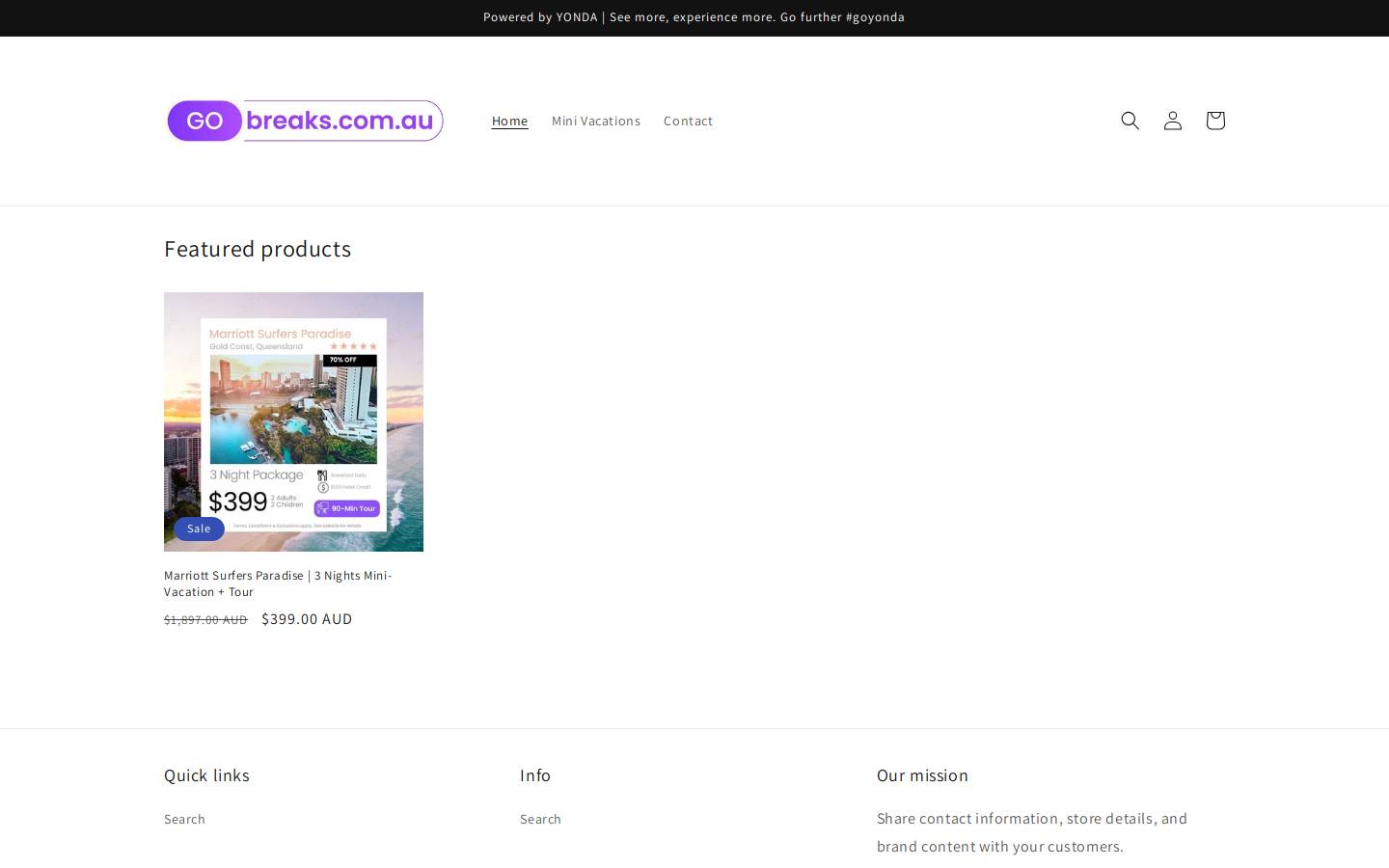Click the Powered by YONDA announcement bar
This screenshot has height=868, width=1389.
tap(694, 17)
